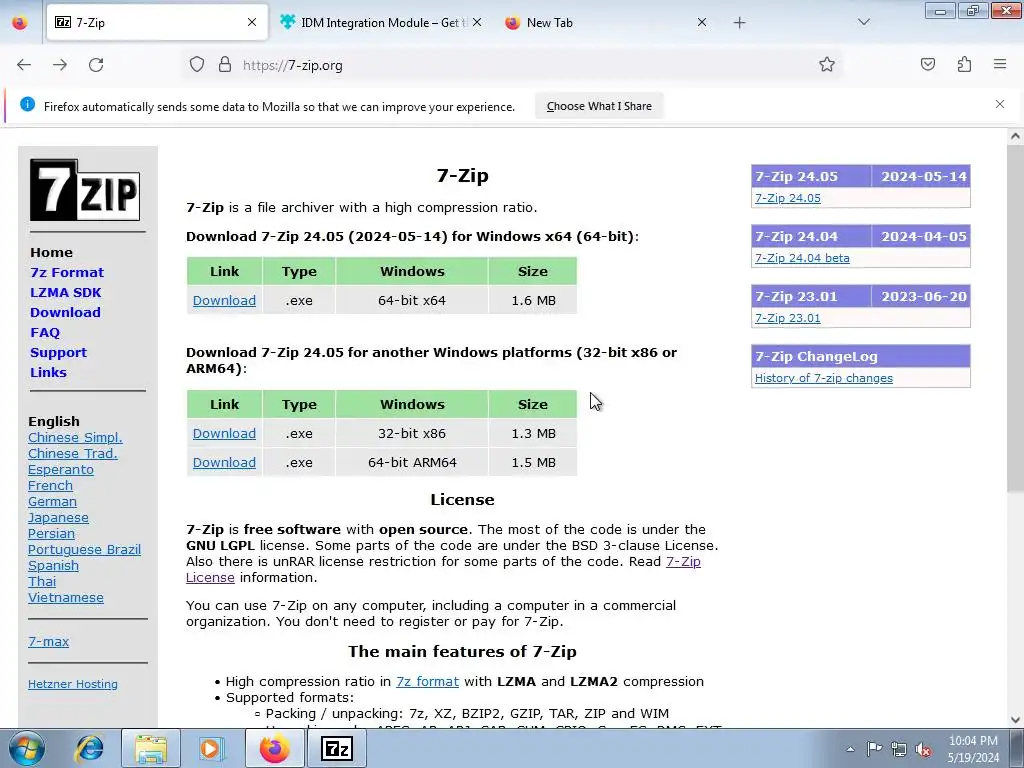Open the 7-Zip License link

coord(443,569)
